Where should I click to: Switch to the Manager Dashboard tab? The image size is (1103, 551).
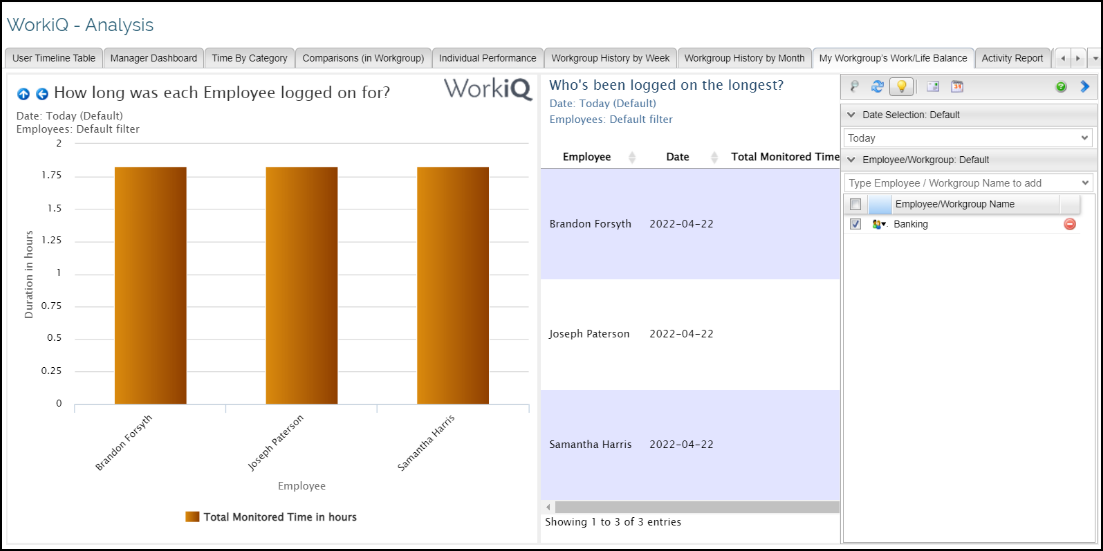[153, 58]
